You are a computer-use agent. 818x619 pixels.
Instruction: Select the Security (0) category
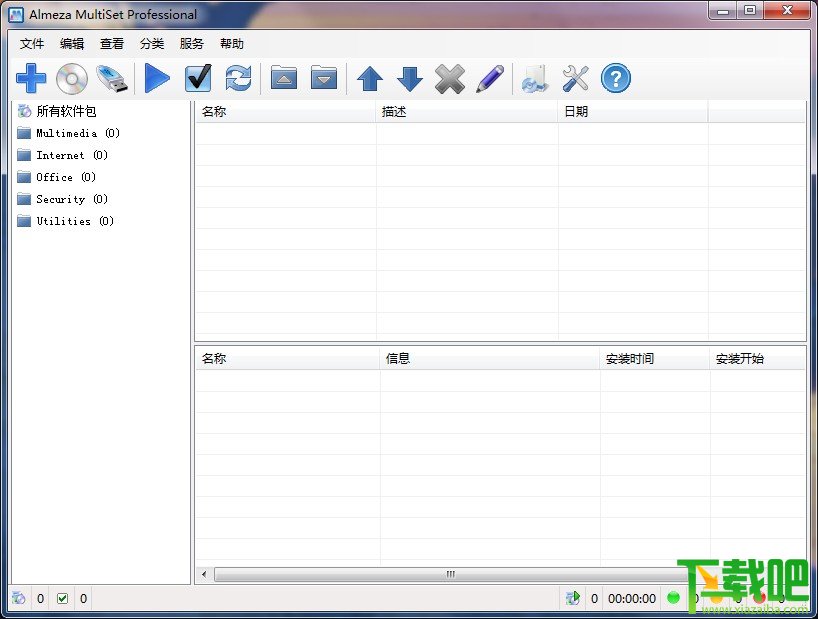click(72, 199)
